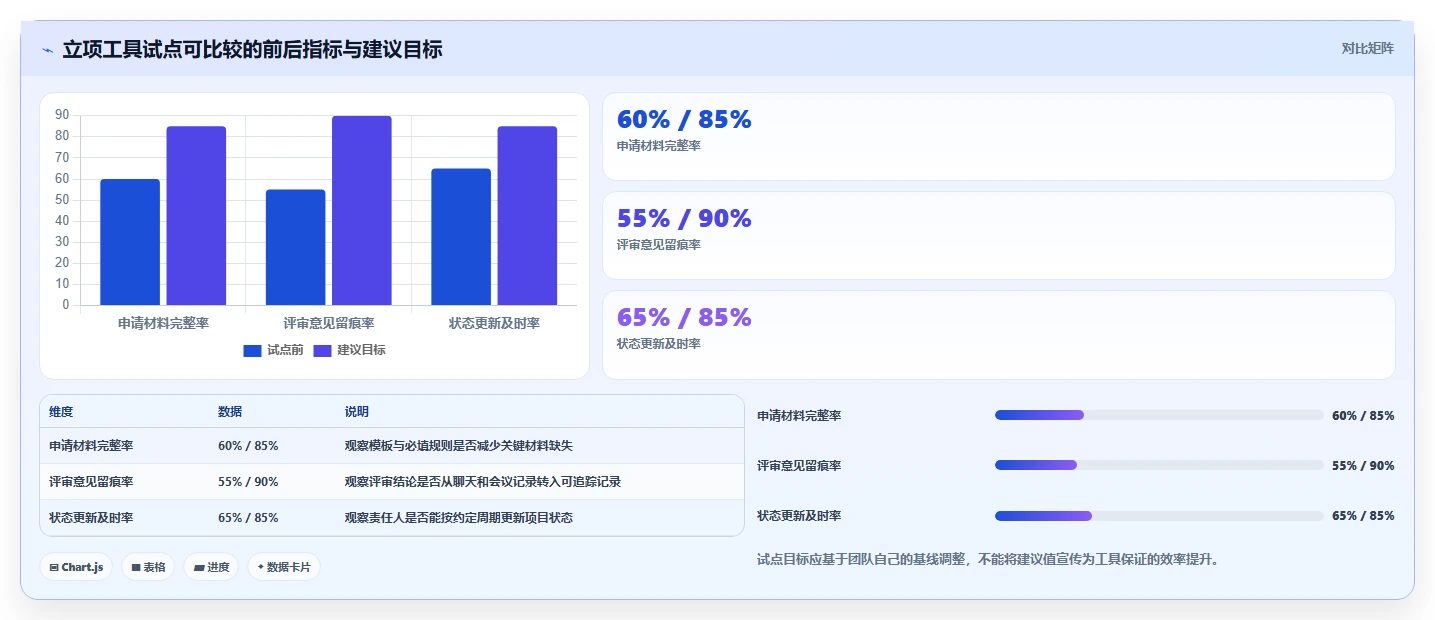Click 申请材料完整率 label beside progress bar
The width and height of the screenshot is (1435, 620).
pos(799,416)
